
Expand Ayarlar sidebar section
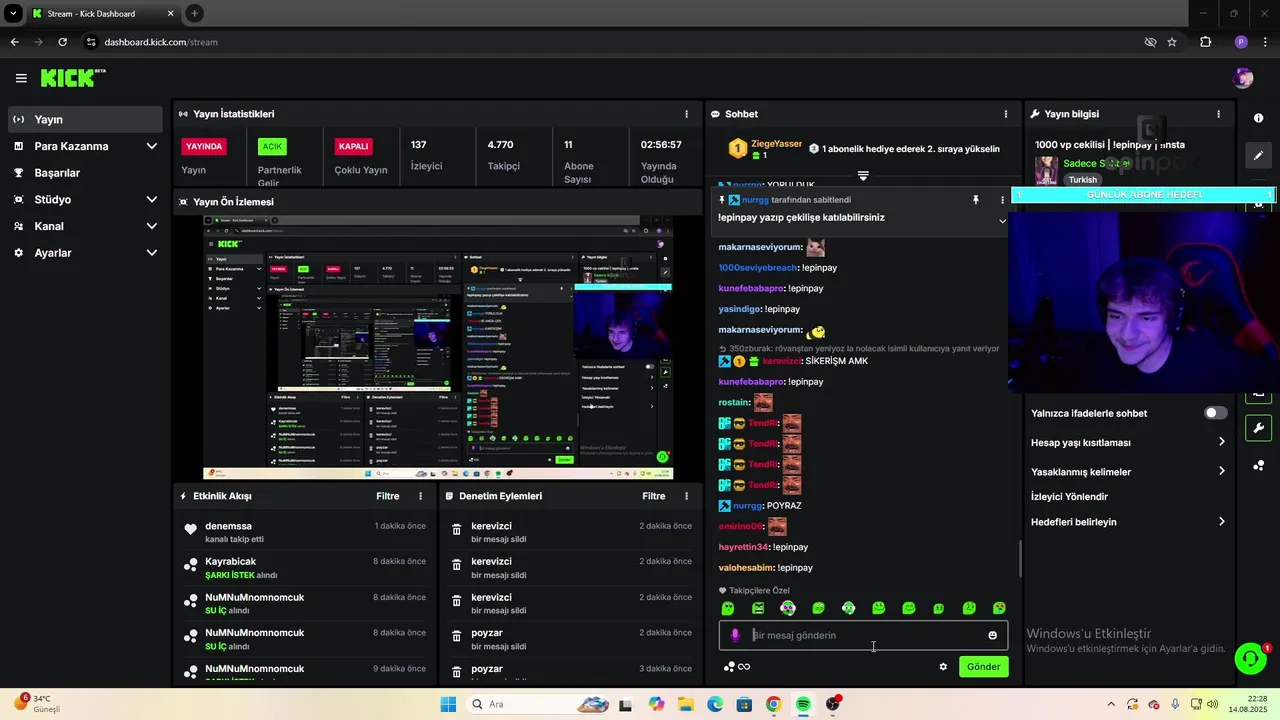[x=152, y=253]
